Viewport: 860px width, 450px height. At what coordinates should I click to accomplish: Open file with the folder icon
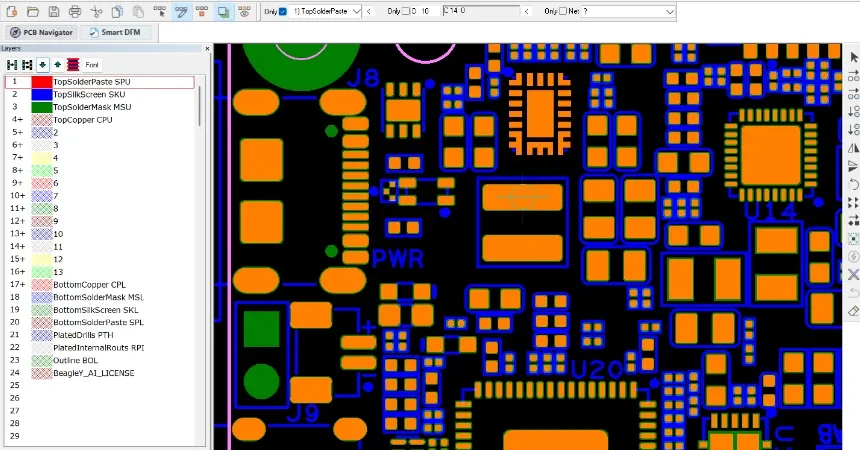(33, 11)
